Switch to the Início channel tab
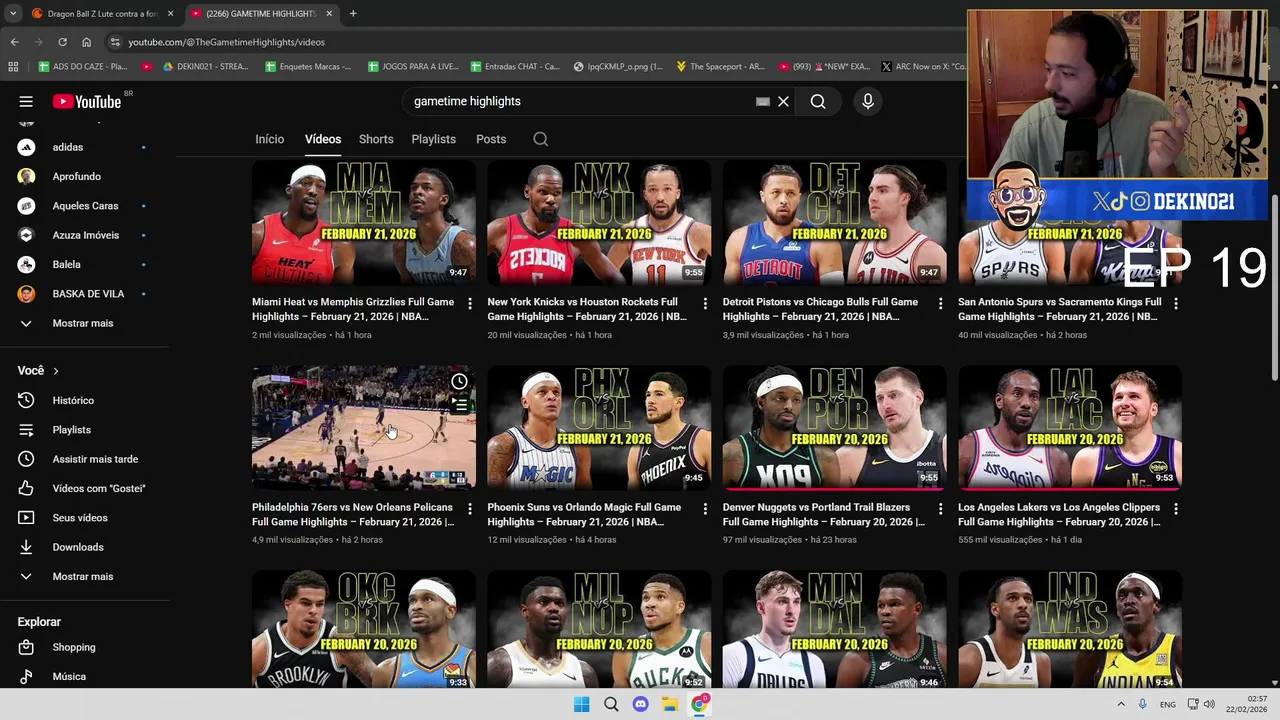This screenshot has height=720, width=1280. pos(269,139)
